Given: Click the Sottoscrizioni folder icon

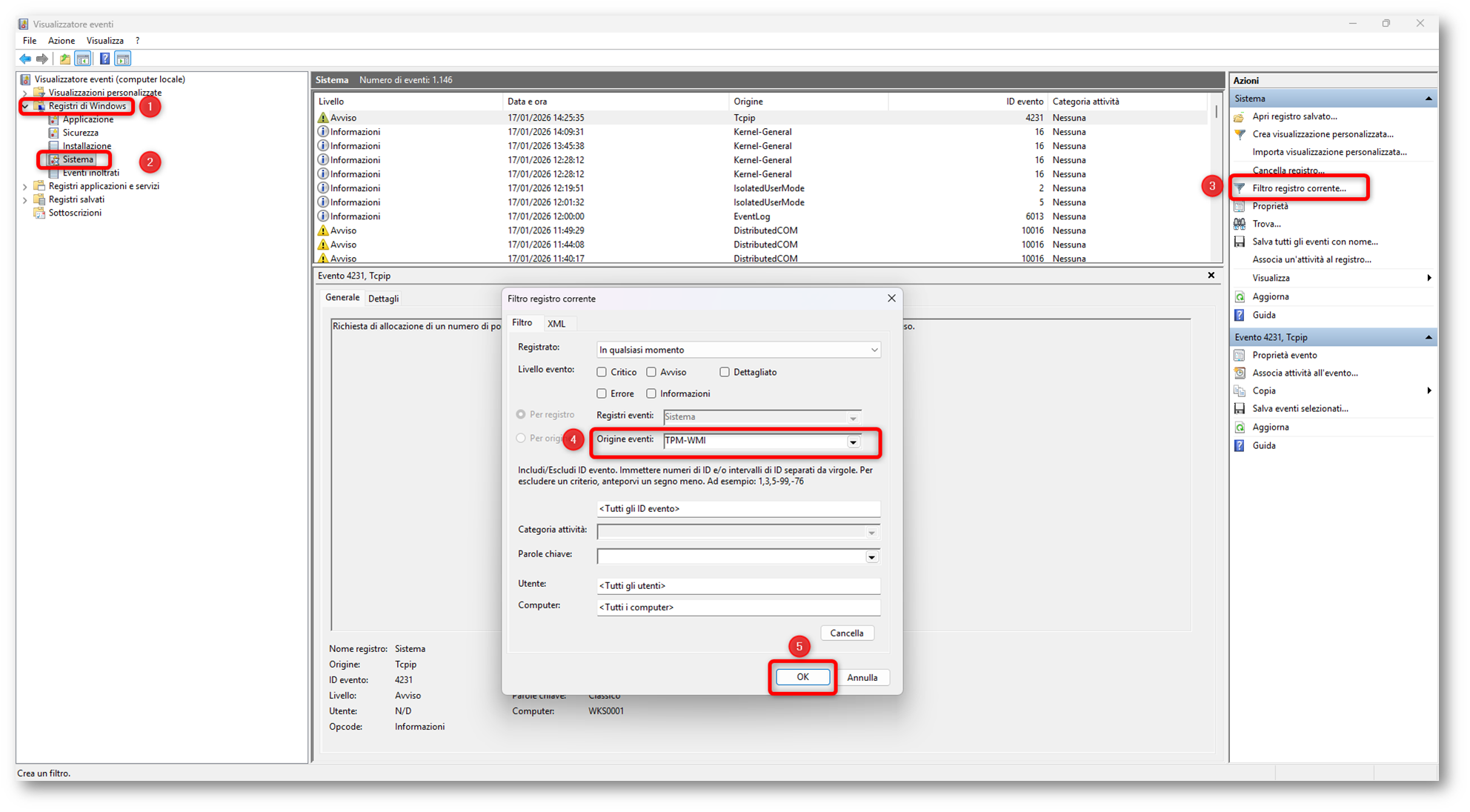Looking at the screenshot, I should click(40, 213).
